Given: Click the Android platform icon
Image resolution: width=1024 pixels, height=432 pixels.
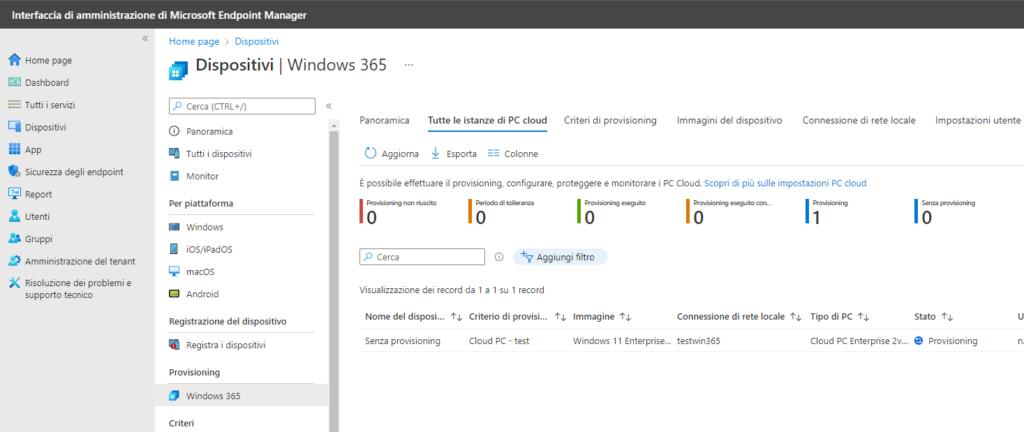Looking at the screenshot, I should coord(174,294).
